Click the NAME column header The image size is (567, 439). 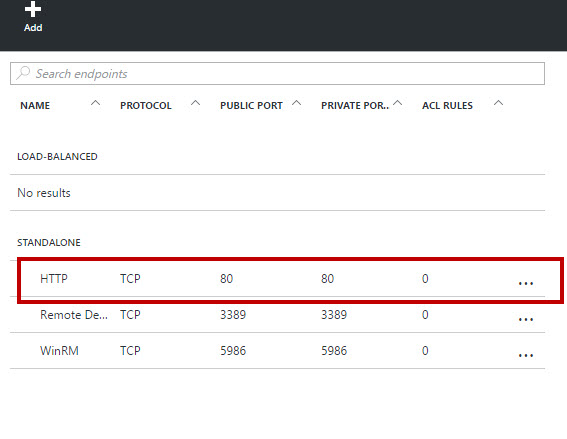[35, 106]
